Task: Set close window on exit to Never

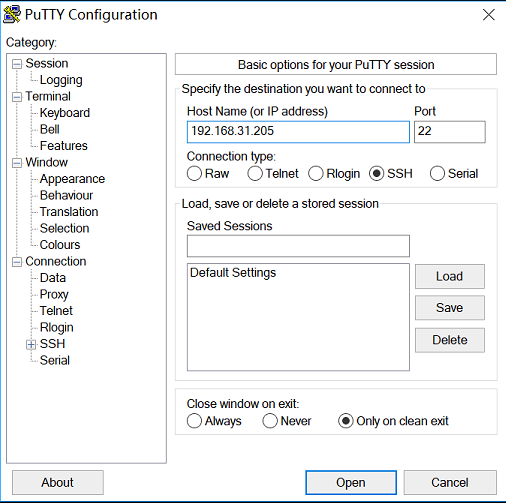Action: pyautogui.click(x=270, y=421)
